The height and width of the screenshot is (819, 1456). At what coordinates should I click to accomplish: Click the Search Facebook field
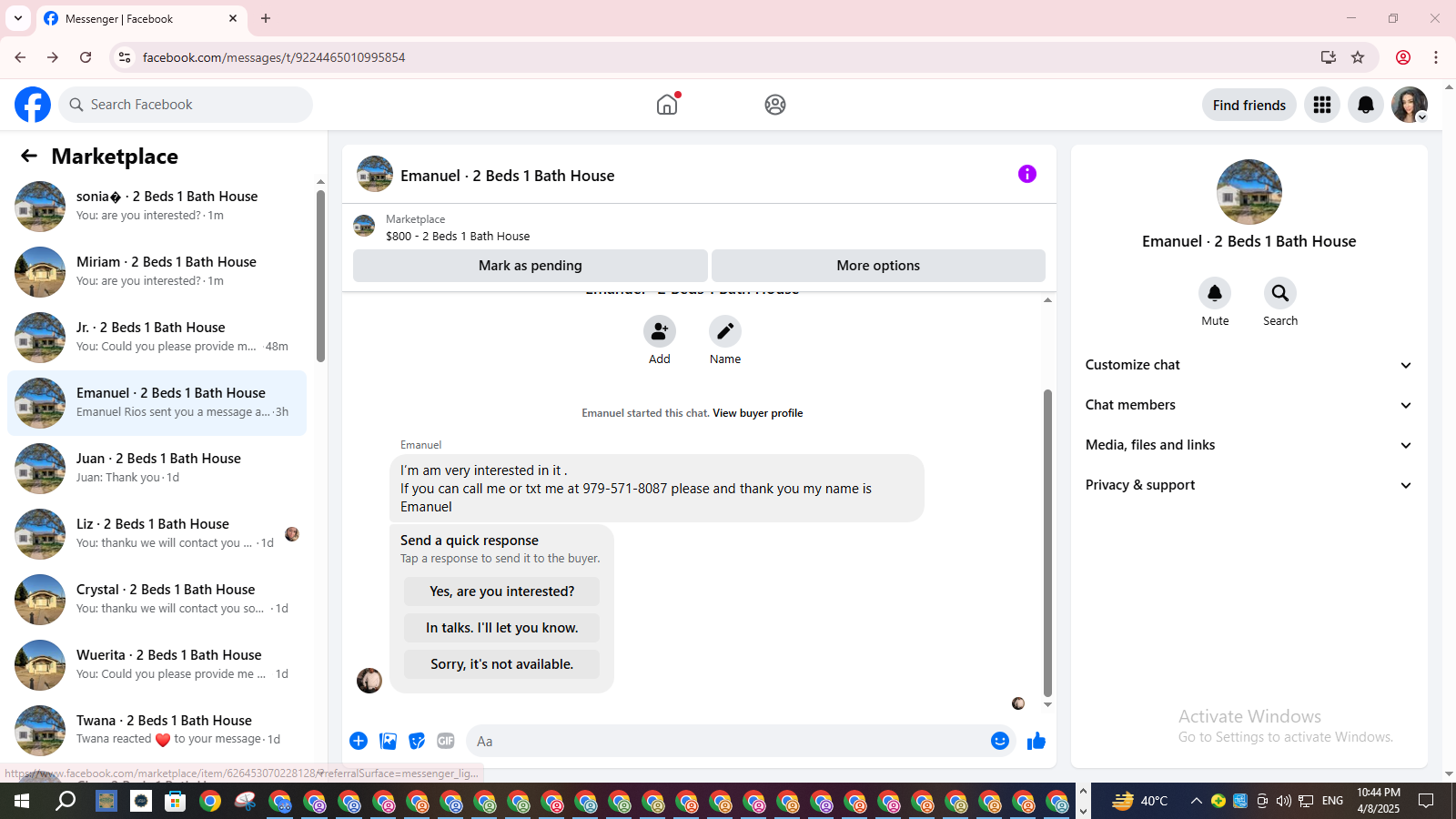tap(187, 105)
